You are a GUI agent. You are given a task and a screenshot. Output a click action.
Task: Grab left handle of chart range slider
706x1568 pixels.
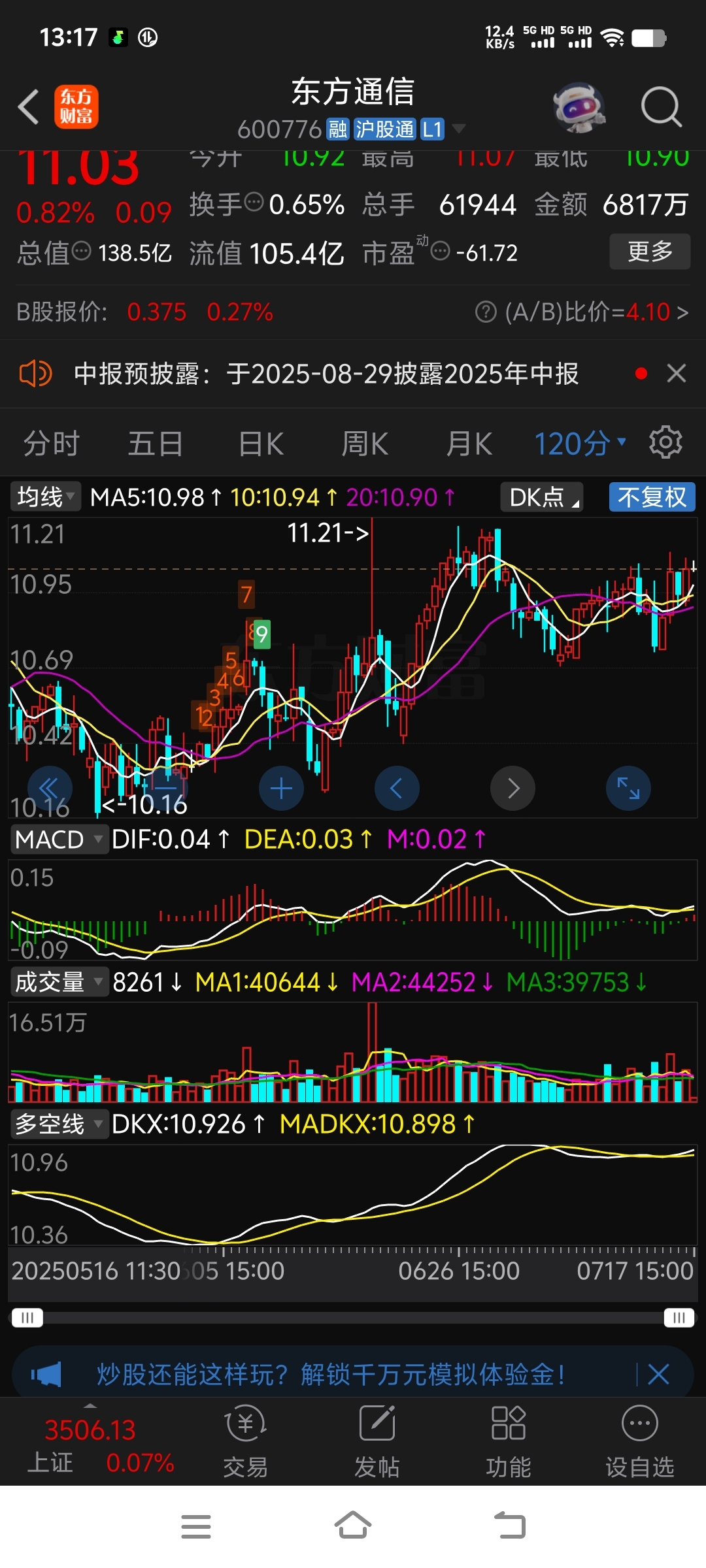[x=27, y=1318]
